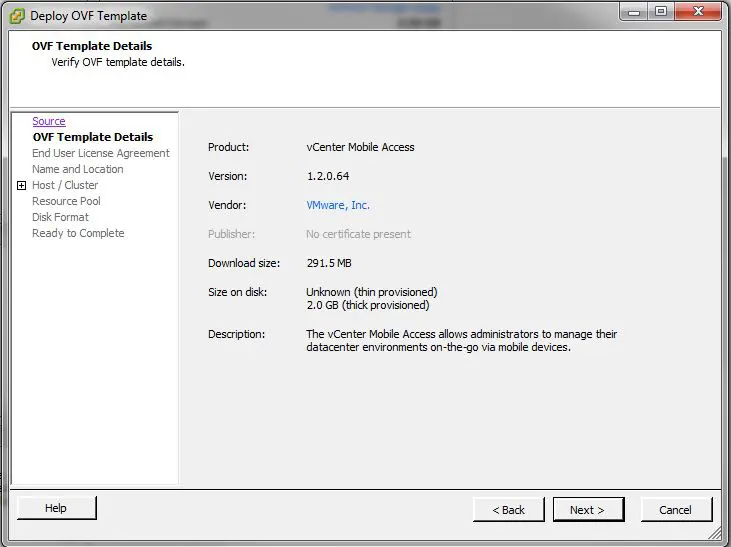Click the 'Description:' label
The image size is (731, 547).
coord(236,334)
